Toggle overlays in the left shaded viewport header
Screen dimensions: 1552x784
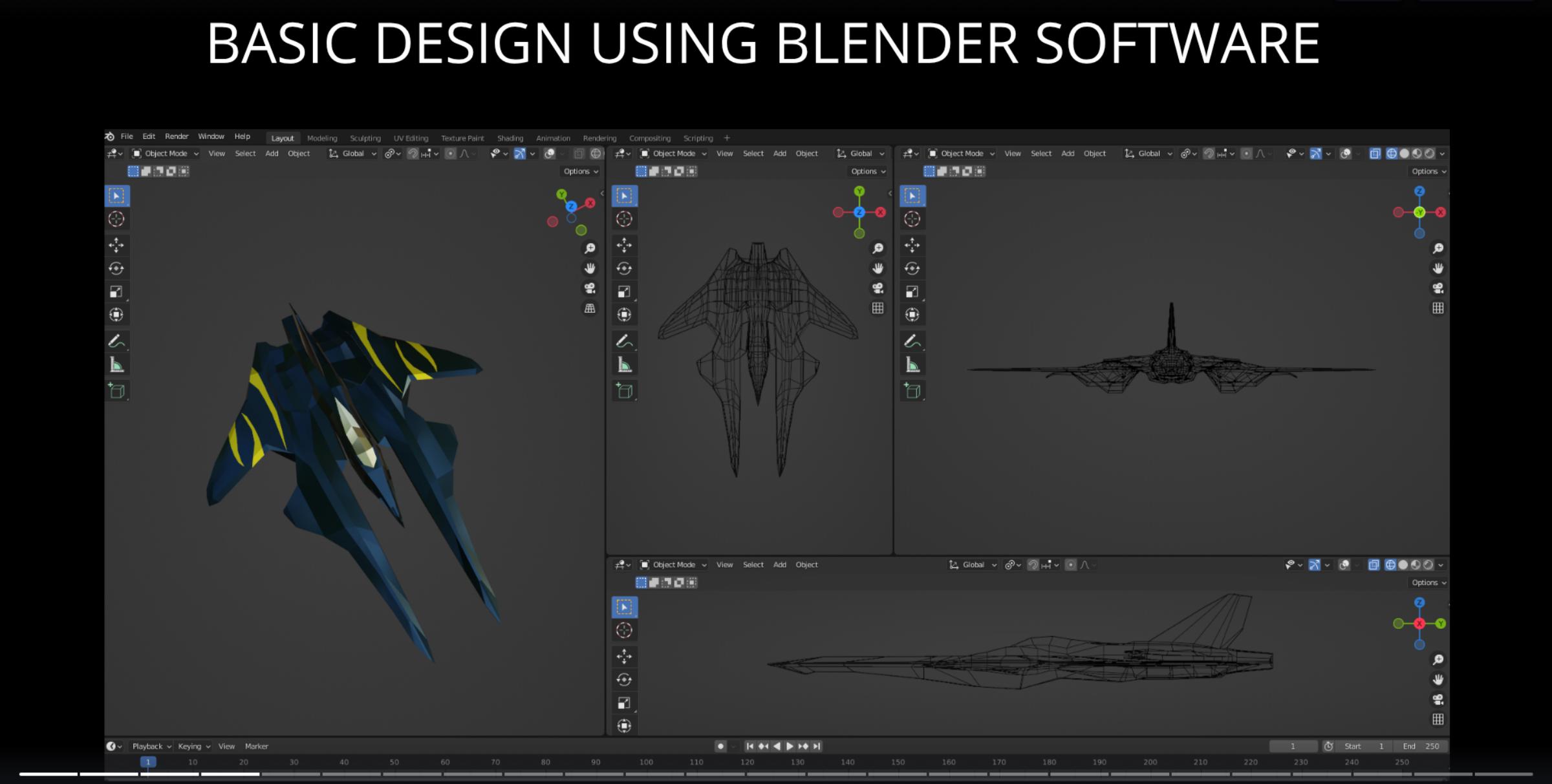tap(550, 153)
